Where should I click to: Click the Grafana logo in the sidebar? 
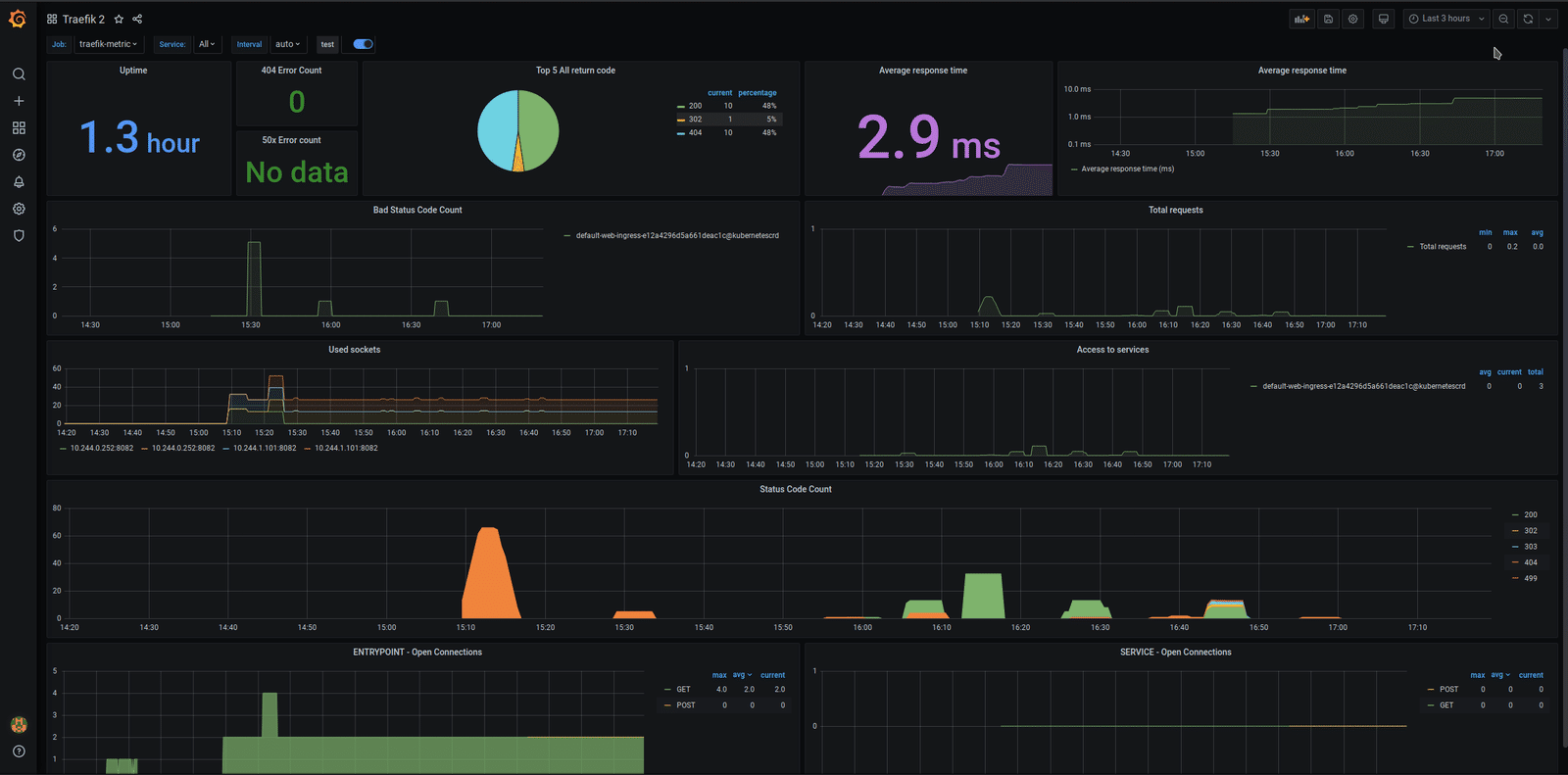coord(18,19)
